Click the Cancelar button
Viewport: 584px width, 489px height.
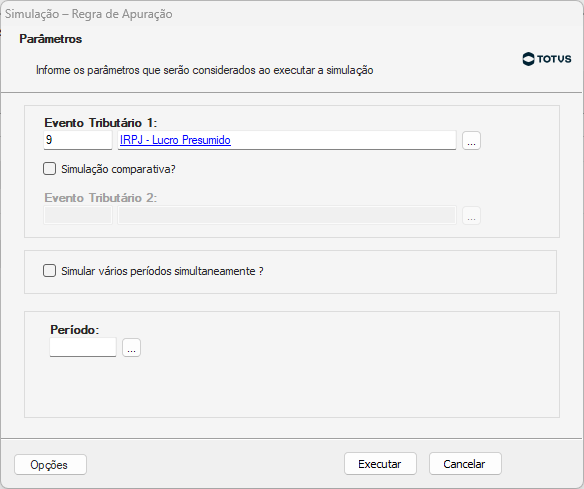(465, 464)
